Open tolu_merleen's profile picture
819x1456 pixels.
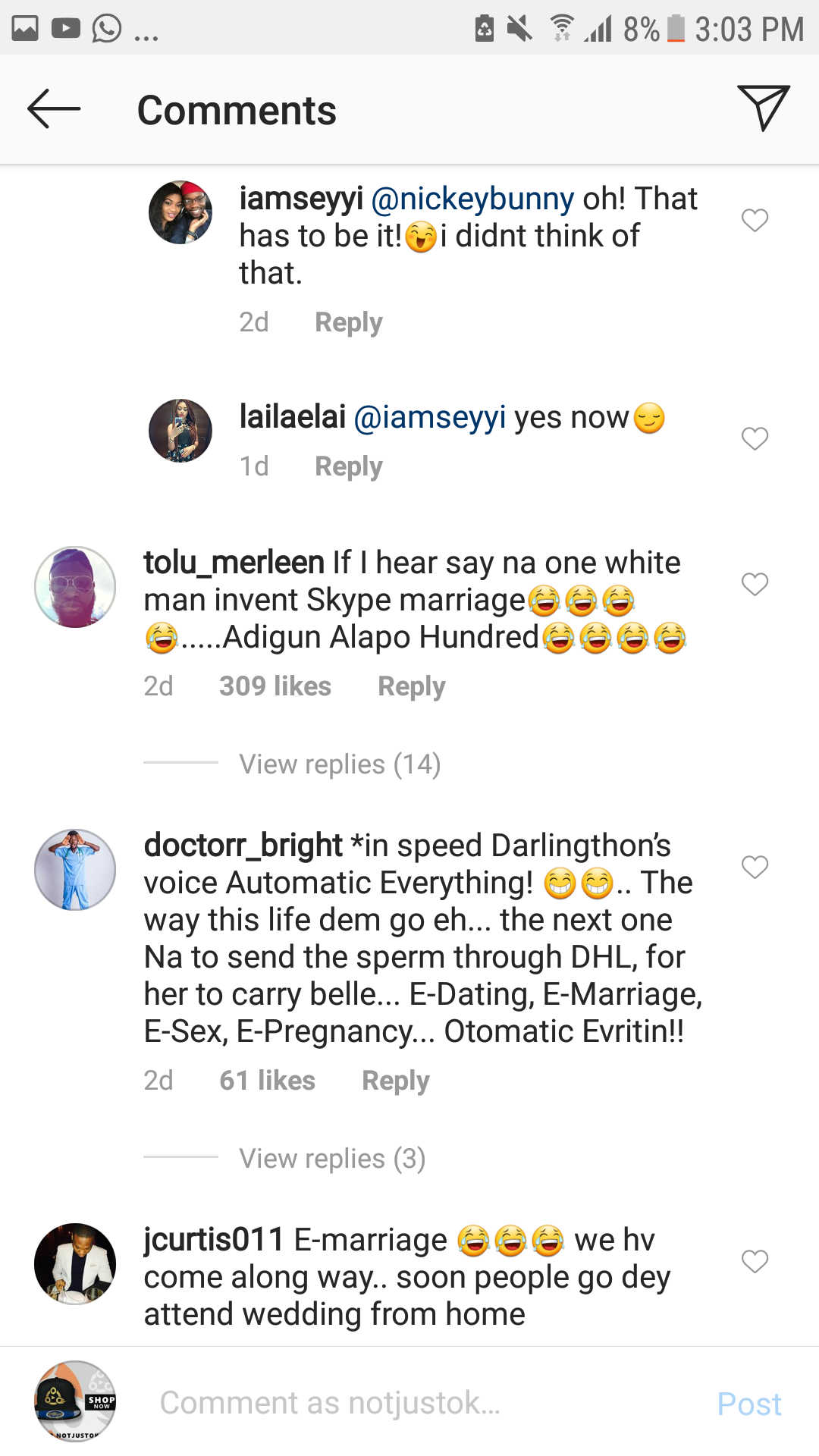click(x=75, y=587)
